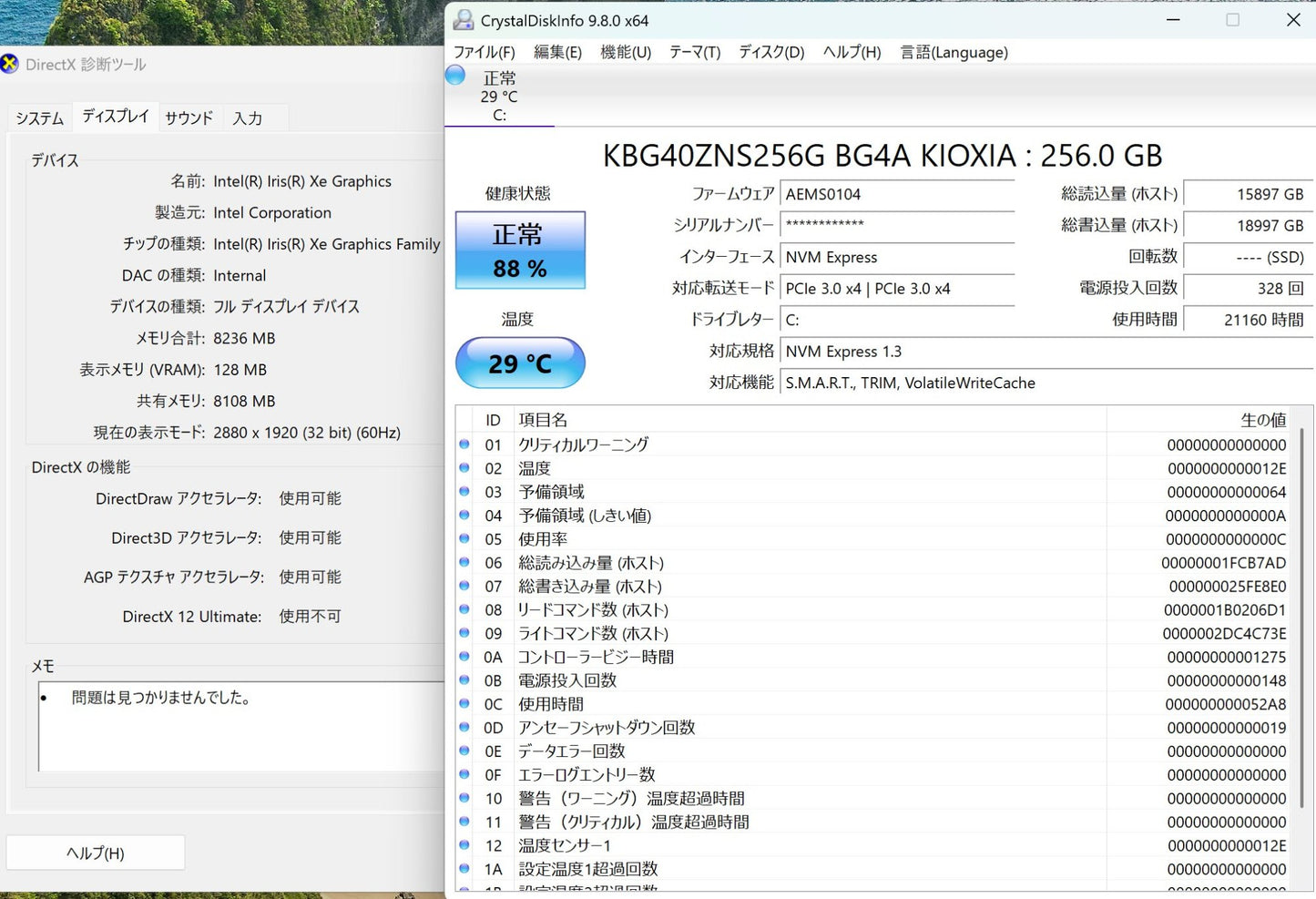Viewport: 1316px width, 899px height.
Task: Click the ヘルプ(H) button in DirectX tool
Action: tap(96, 853)
